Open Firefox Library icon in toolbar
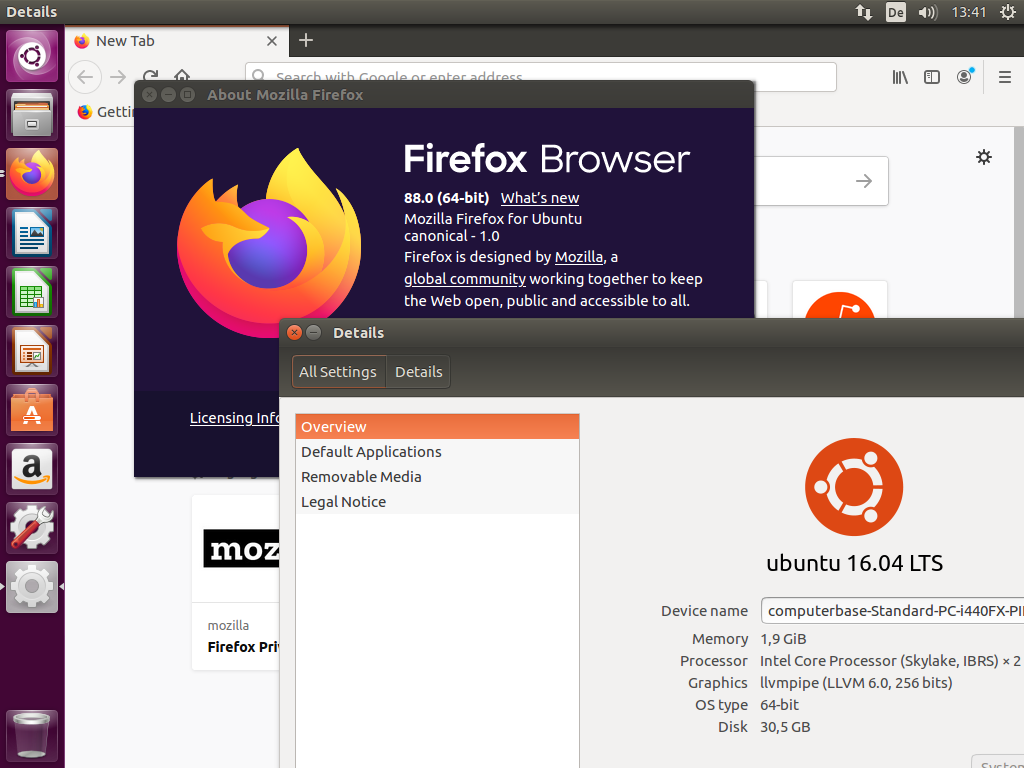This screenshot has width=1024, height=768. [900, 77]
